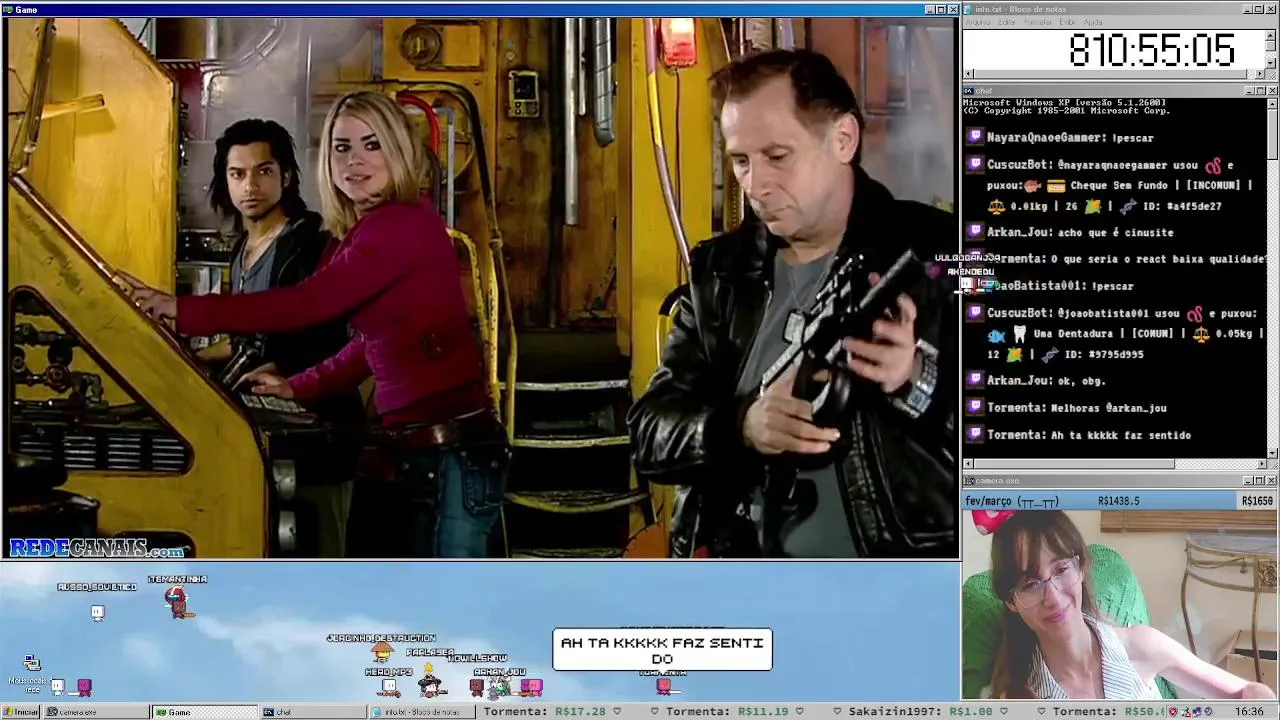Click the Game window title icon
This screenshot has width=1280, height=720.
[x=7, y=10]
